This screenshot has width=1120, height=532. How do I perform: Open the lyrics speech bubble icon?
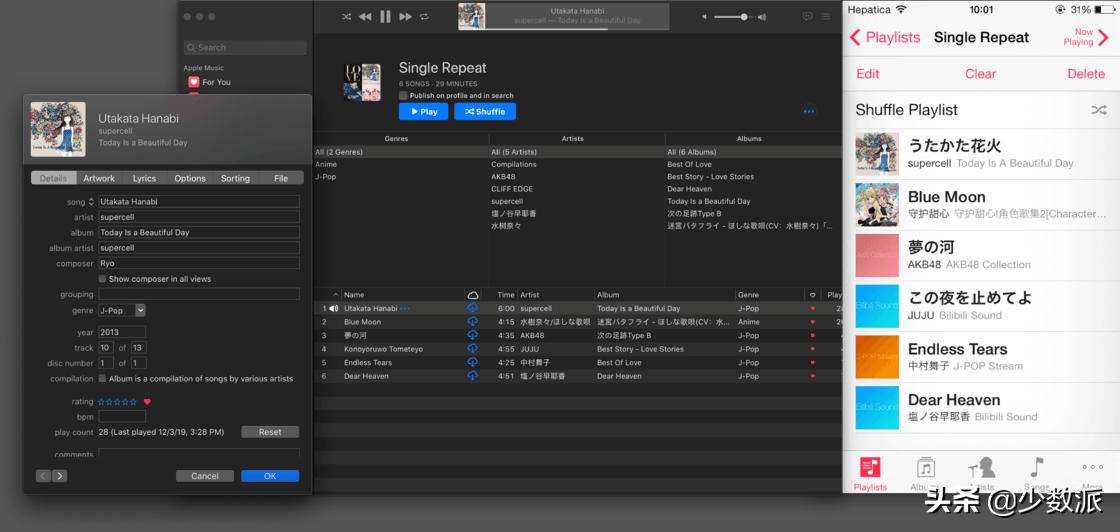tap(808, 17)
